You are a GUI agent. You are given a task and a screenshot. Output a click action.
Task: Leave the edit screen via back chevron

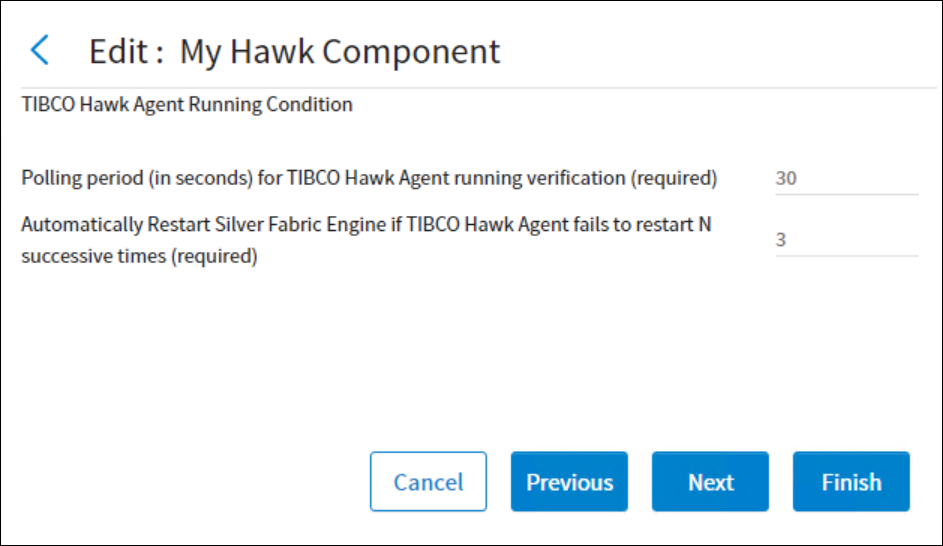(40, 50)
